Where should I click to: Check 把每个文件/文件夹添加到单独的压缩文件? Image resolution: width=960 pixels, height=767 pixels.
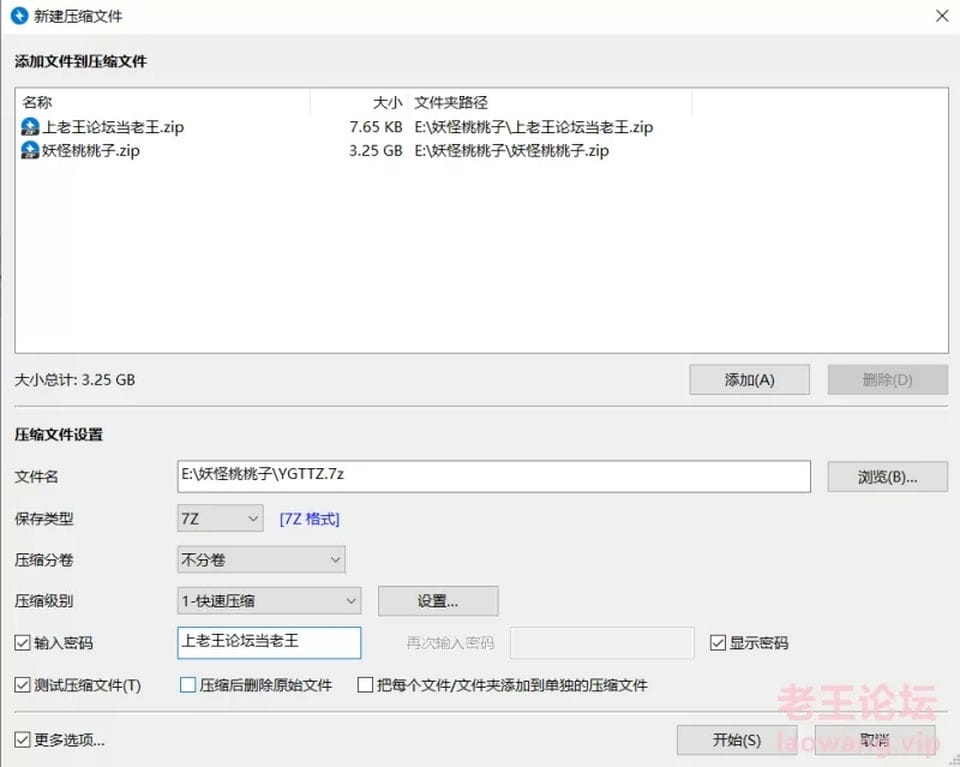365,684
